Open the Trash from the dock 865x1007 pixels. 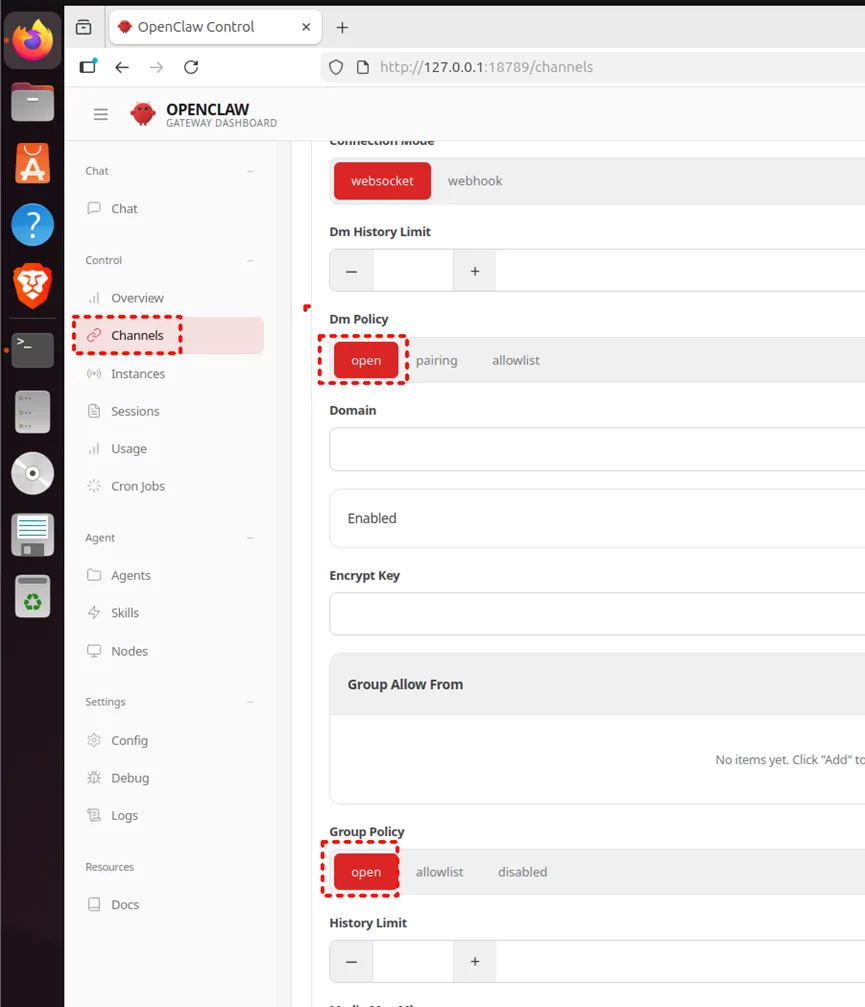tap(32, 597)
